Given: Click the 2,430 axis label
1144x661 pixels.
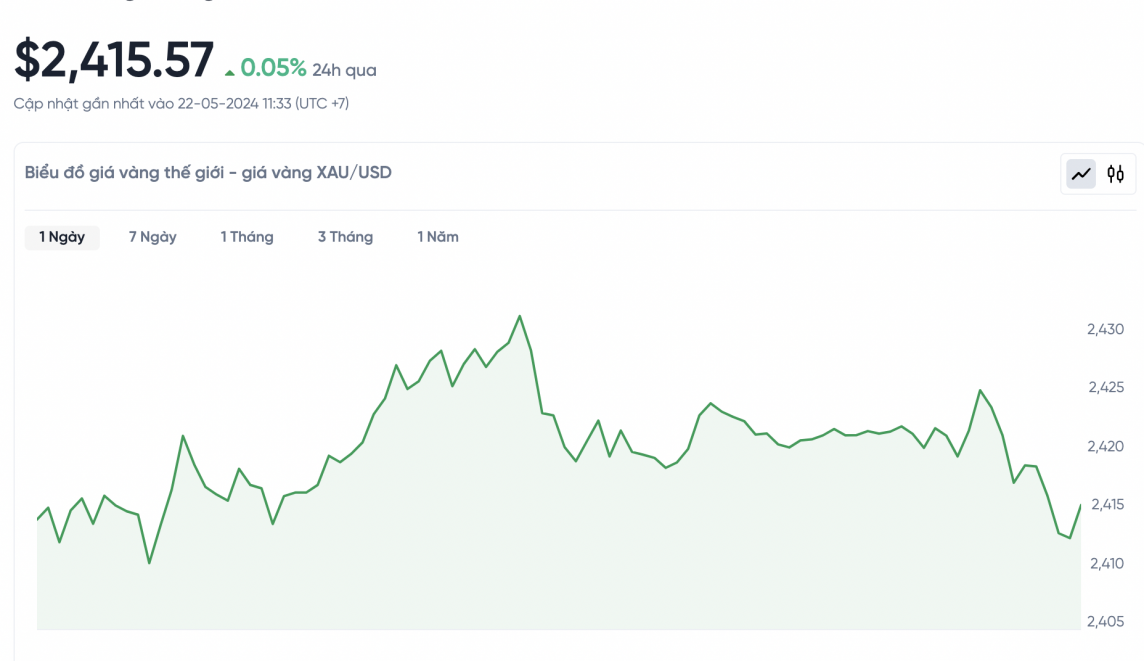Looking at the screenshot, I should pos(1105,329).
